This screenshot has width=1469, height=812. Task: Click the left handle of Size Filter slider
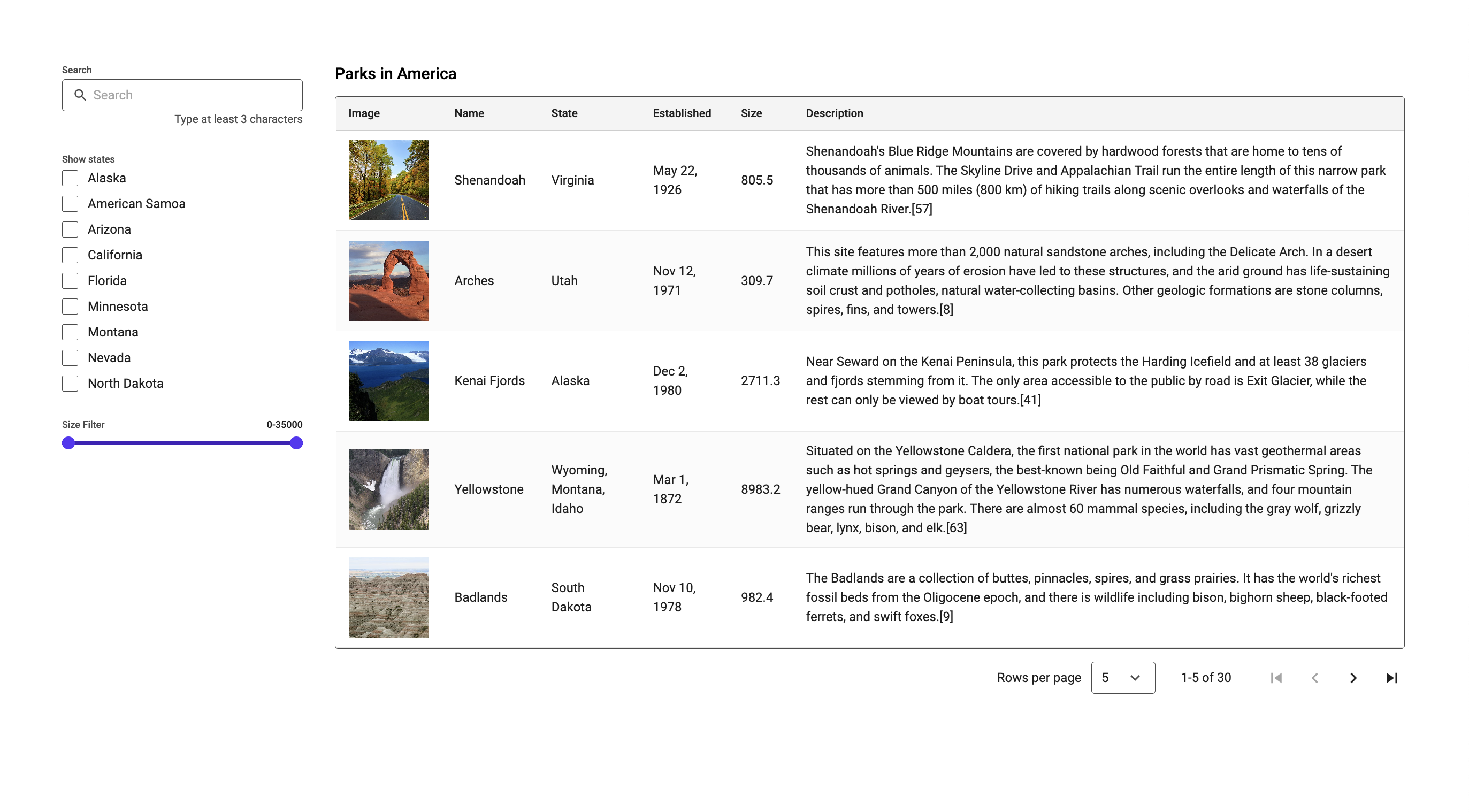click(x=68, y=443)
